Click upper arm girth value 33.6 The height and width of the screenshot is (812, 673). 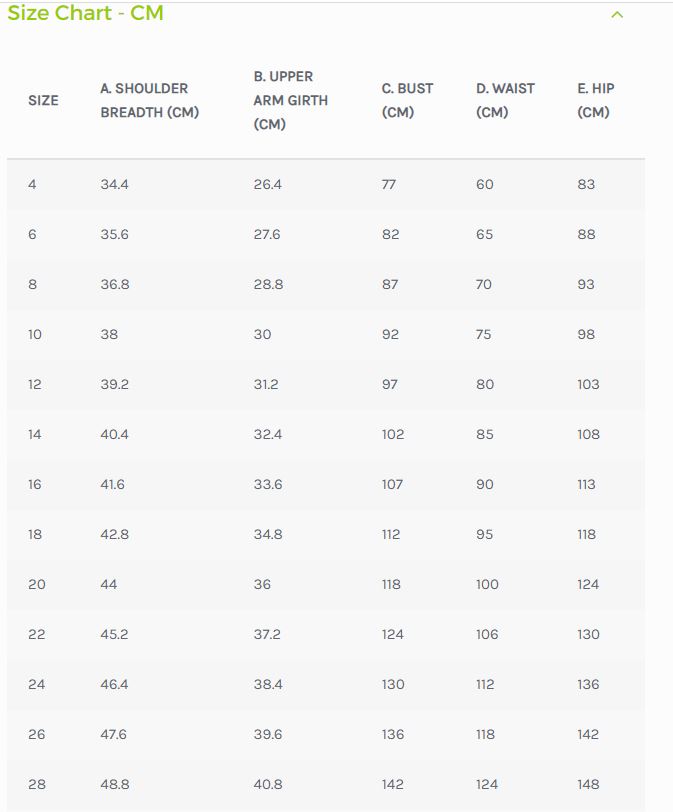pos(268,484)
